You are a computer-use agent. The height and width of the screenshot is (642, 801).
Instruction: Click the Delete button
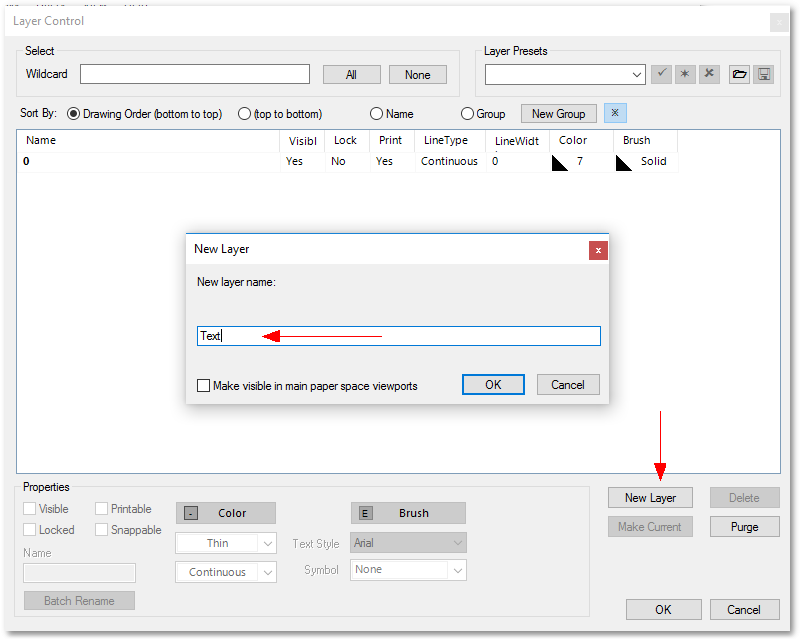pyautogui.click(x=744, y=498)
